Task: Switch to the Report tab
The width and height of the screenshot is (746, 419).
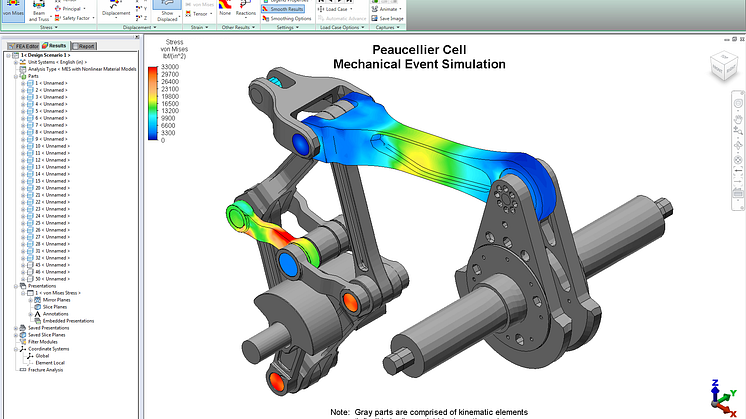Action: [84, 46]
